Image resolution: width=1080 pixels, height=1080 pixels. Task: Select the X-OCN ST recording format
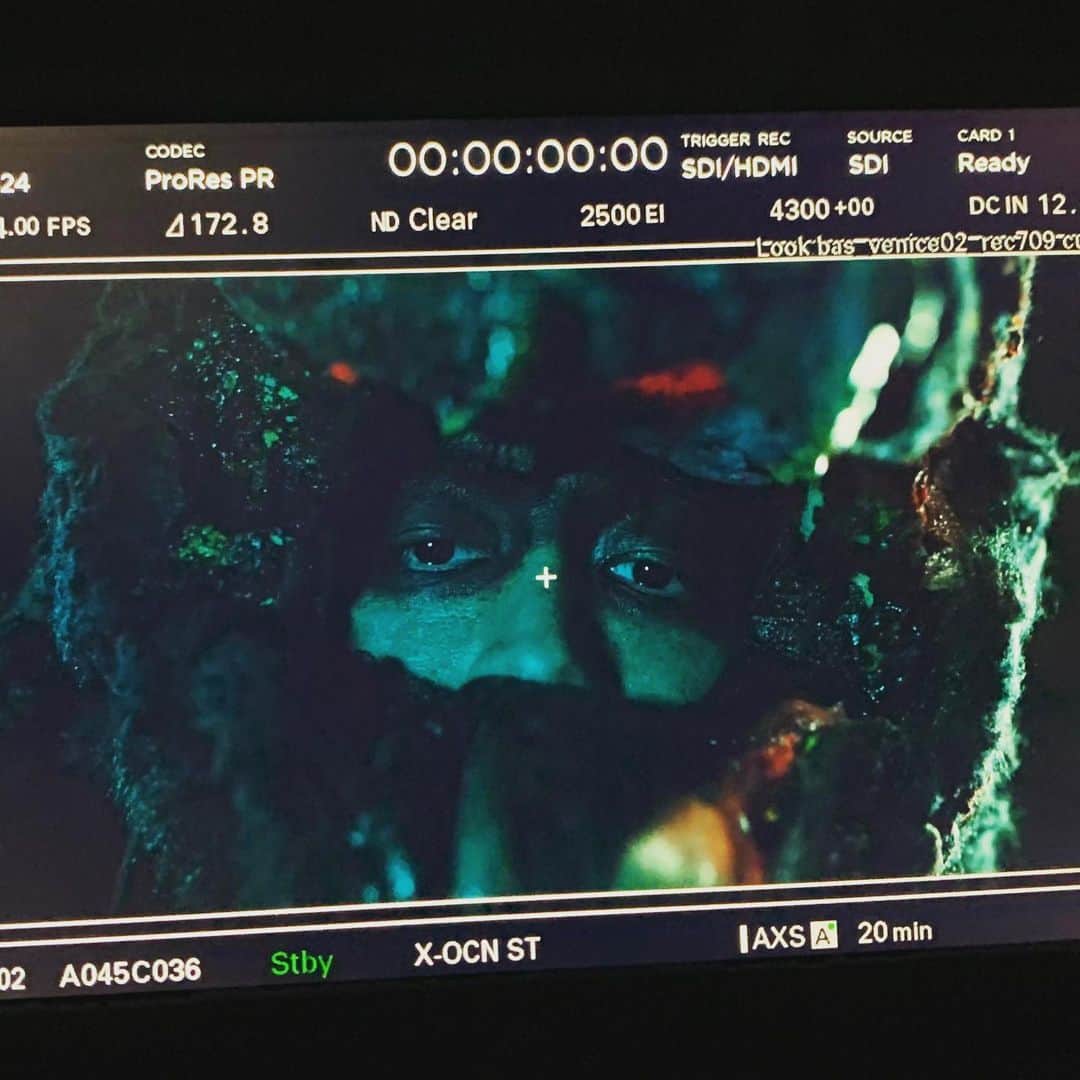pos(477,951)
